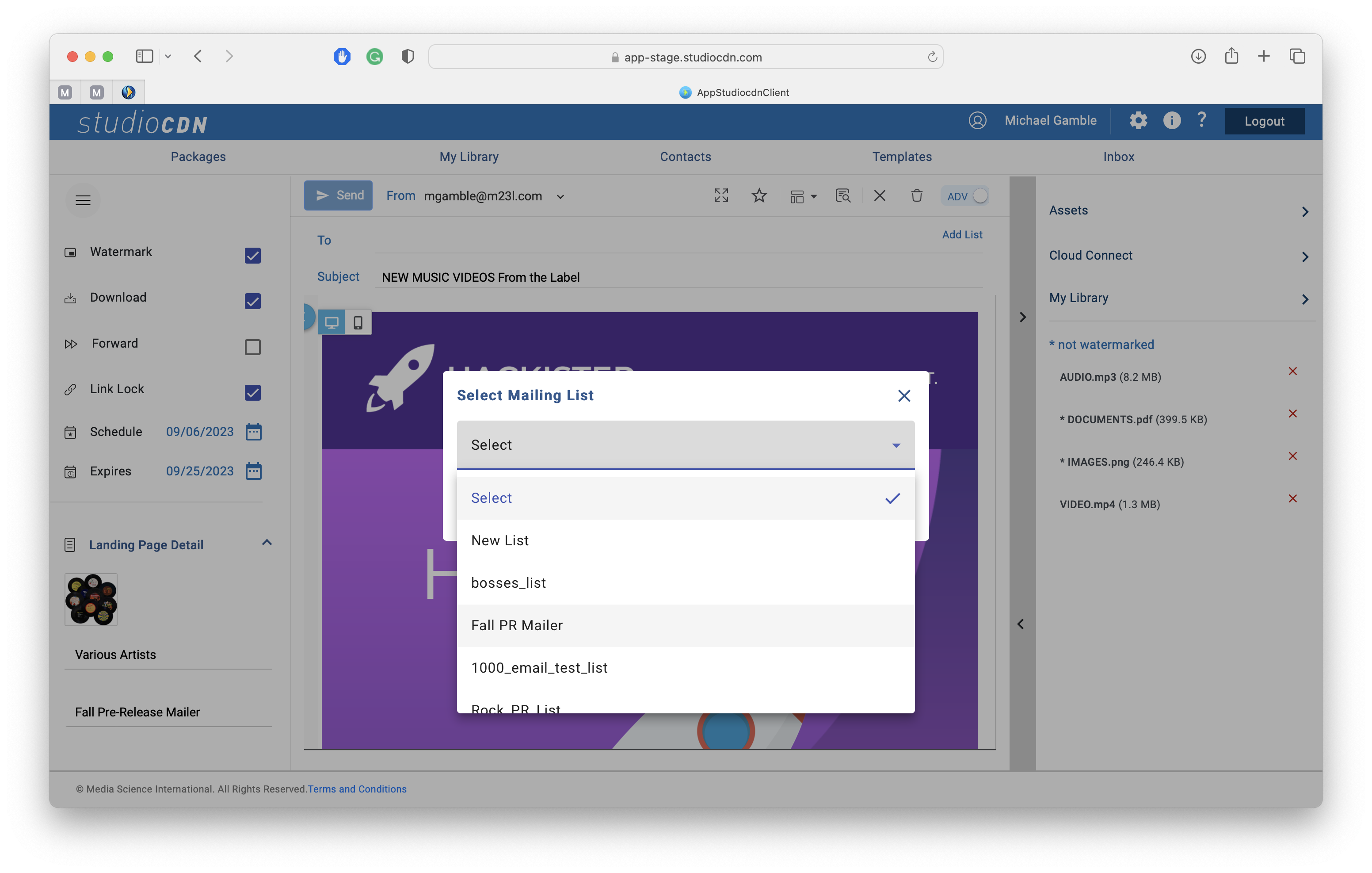The image size is (1372, 873).
Task: Open Terms and Conditions link
Action: coord(357,789)
